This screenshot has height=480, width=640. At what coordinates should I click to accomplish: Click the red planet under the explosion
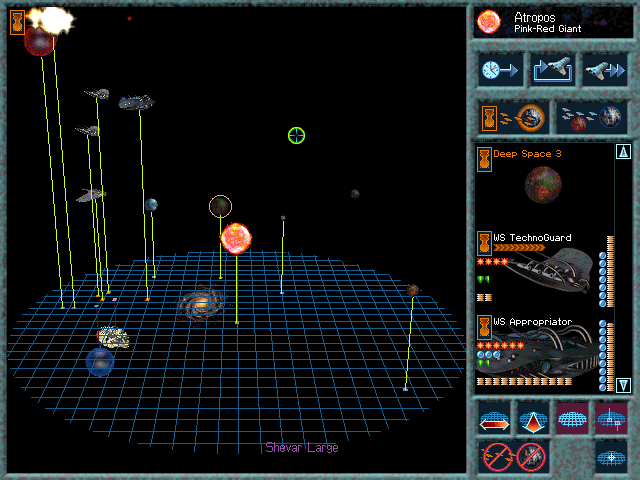pos(38,42)
